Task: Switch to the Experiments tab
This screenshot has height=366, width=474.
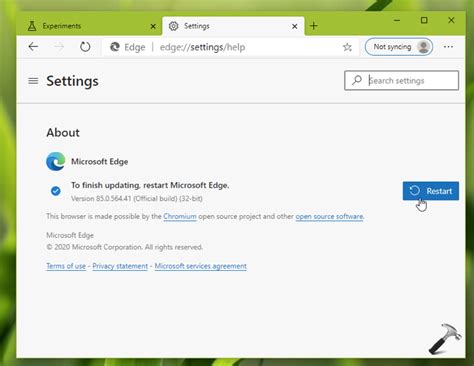Action: click(x=89, y=26)
